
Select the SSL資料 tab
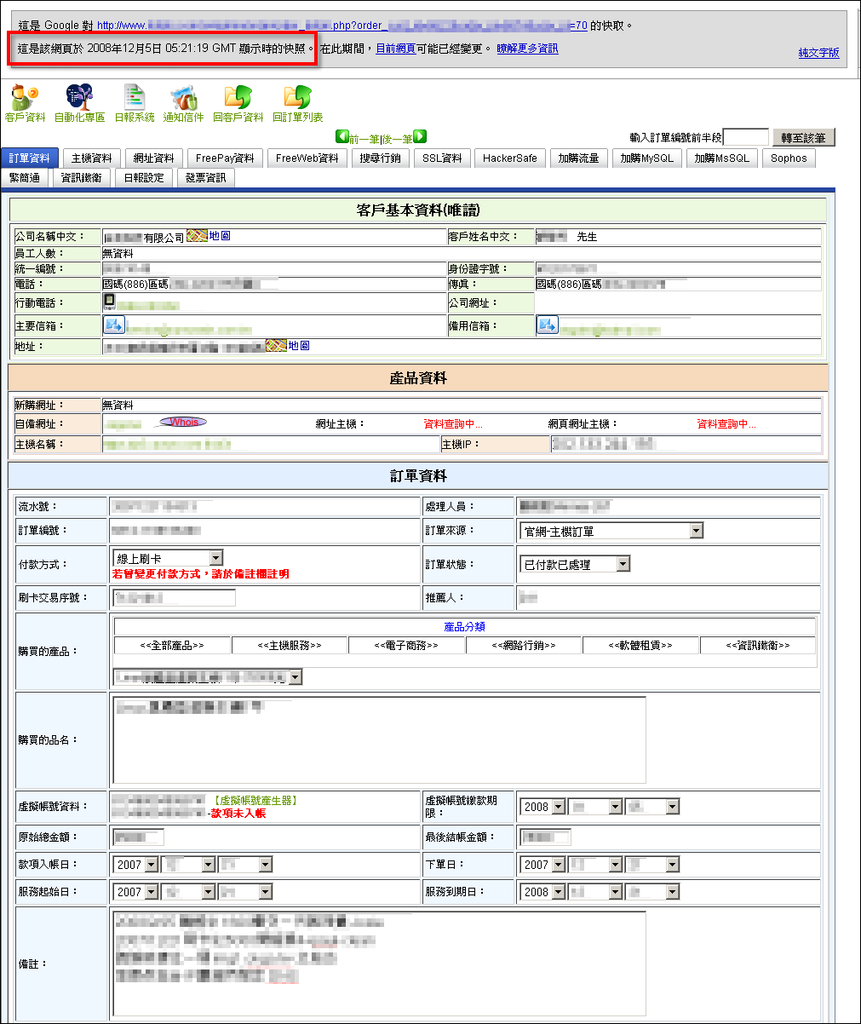coord(442,158)
